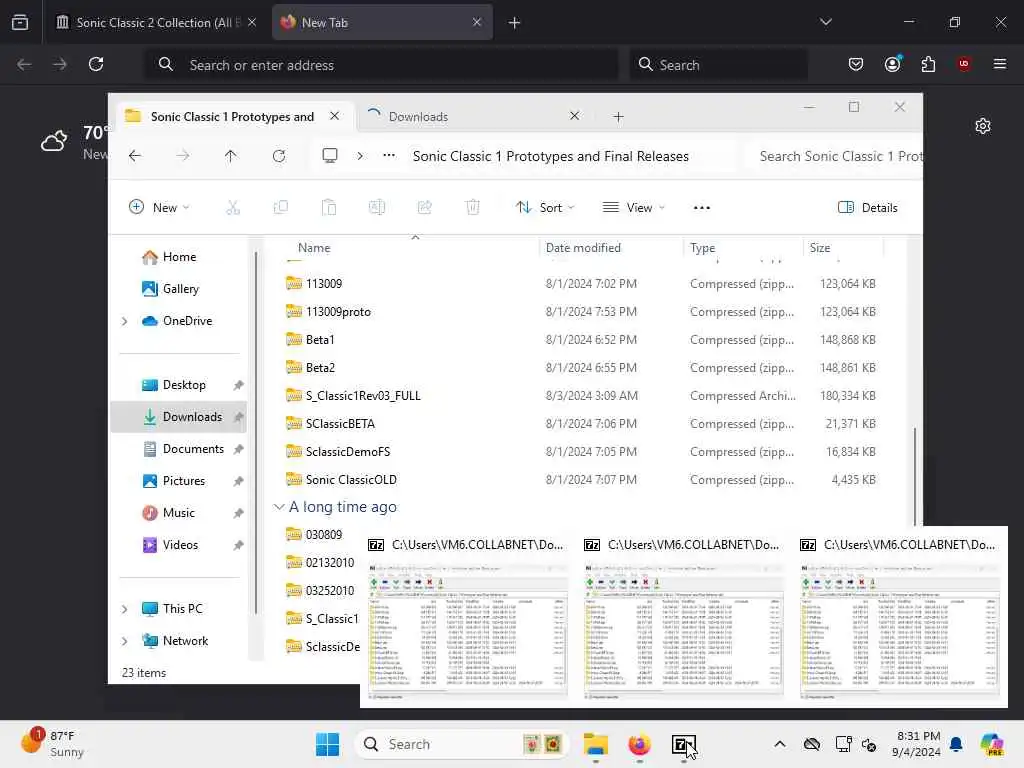1024x768 pixels.
Task: Select Home in the navigation pane
Action: [x=178, y=257]
